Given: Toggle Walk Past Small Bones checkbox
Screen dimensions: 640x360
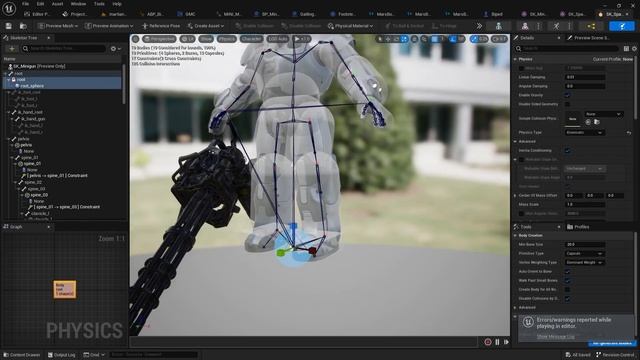Looking at the screenshot, I should 567,280.
